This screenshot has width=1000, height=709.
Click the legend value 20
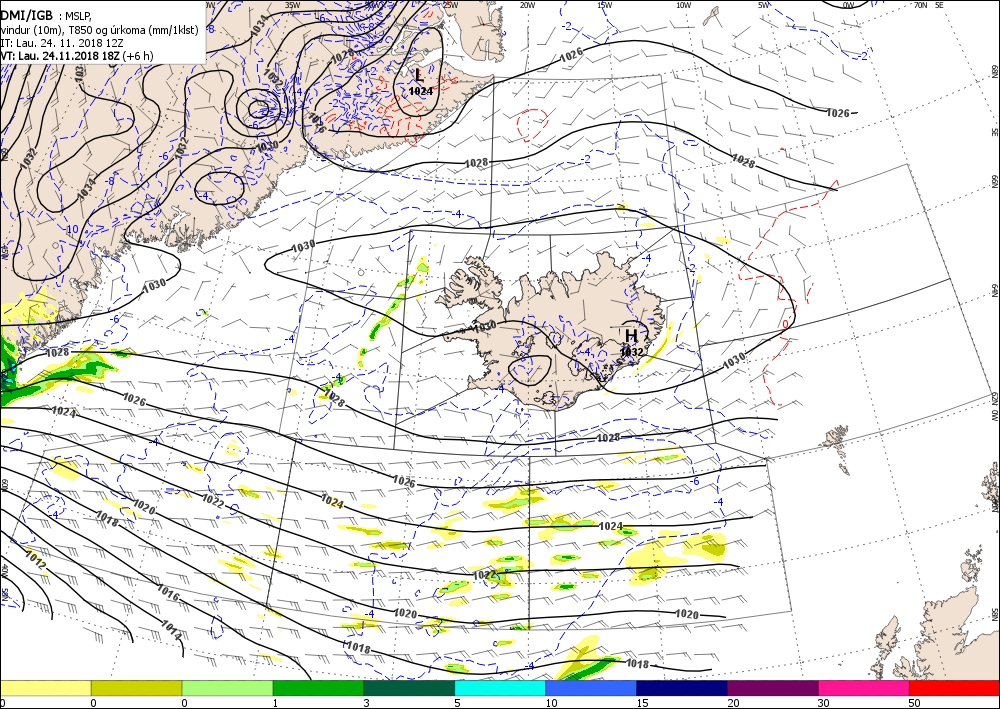[733, 703]
